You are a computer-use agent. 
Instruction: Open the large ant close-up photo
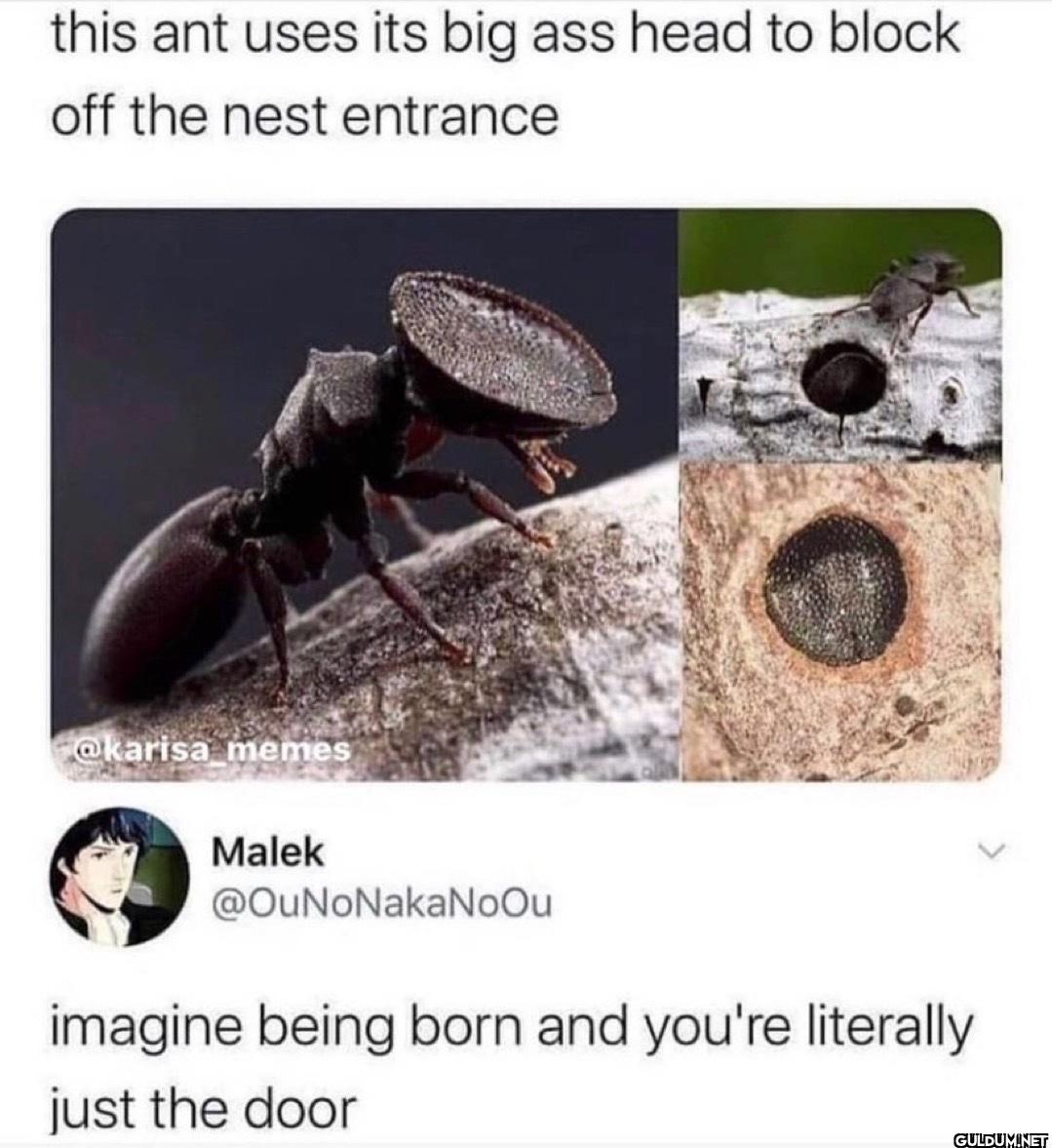point(364,495)
